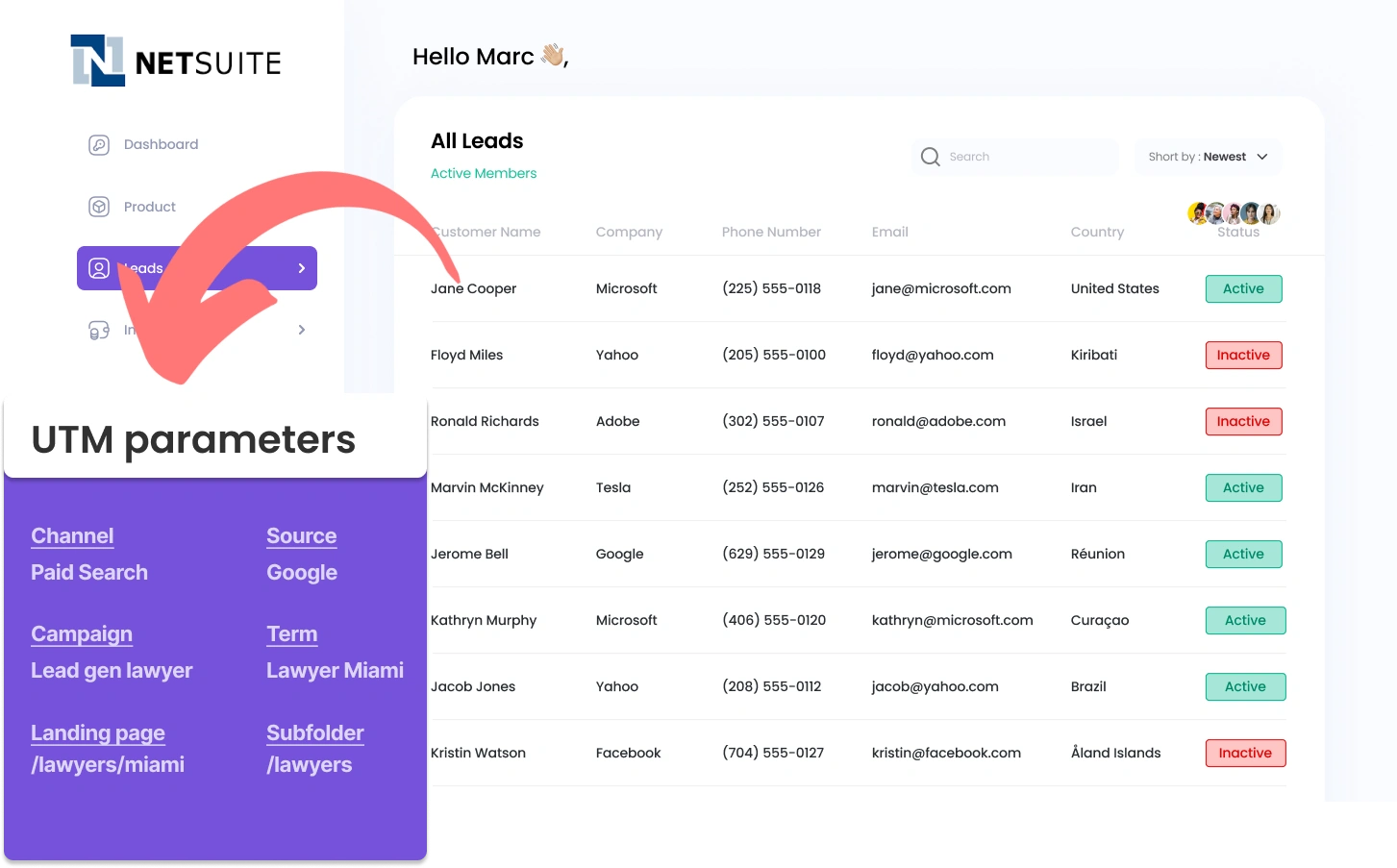The image size is (1397, 868).
Task: Click the search magnifier icon
Action: tap(930, 157)
